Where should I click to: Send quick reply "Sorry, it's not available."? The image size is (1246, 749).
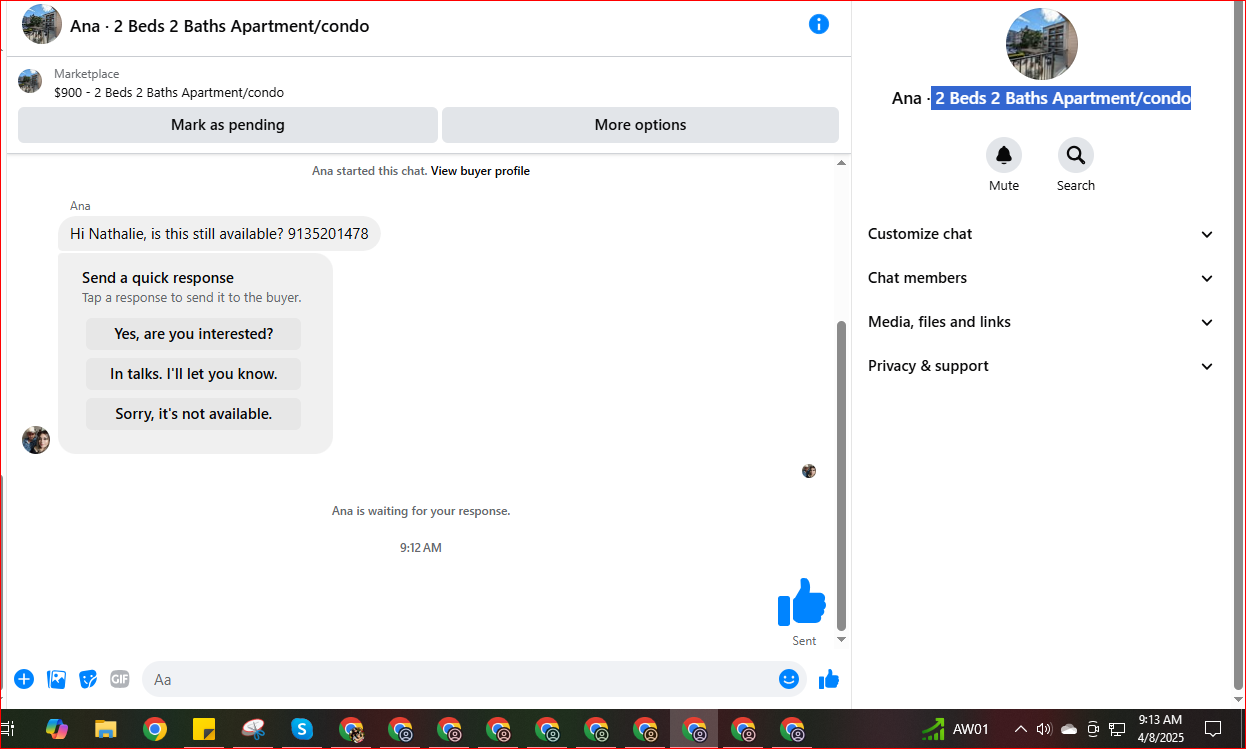tap(193, 414)
